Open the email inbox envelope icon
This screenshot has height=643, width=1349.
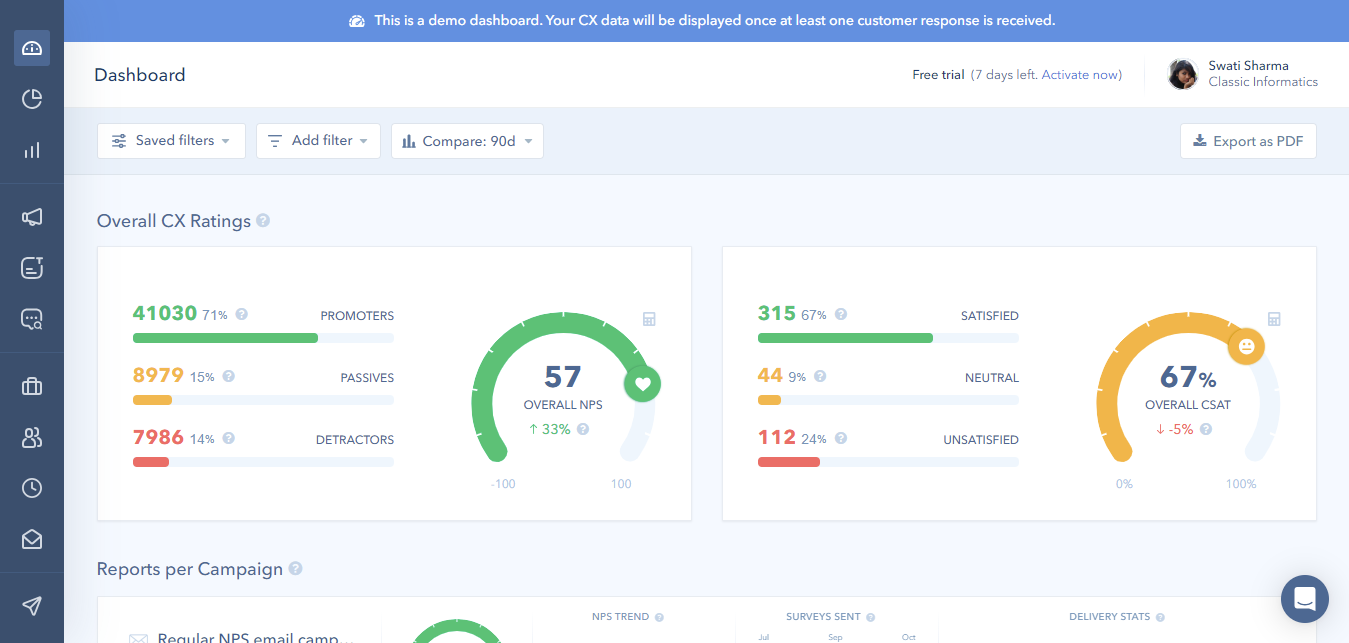[x=31, y=539]
